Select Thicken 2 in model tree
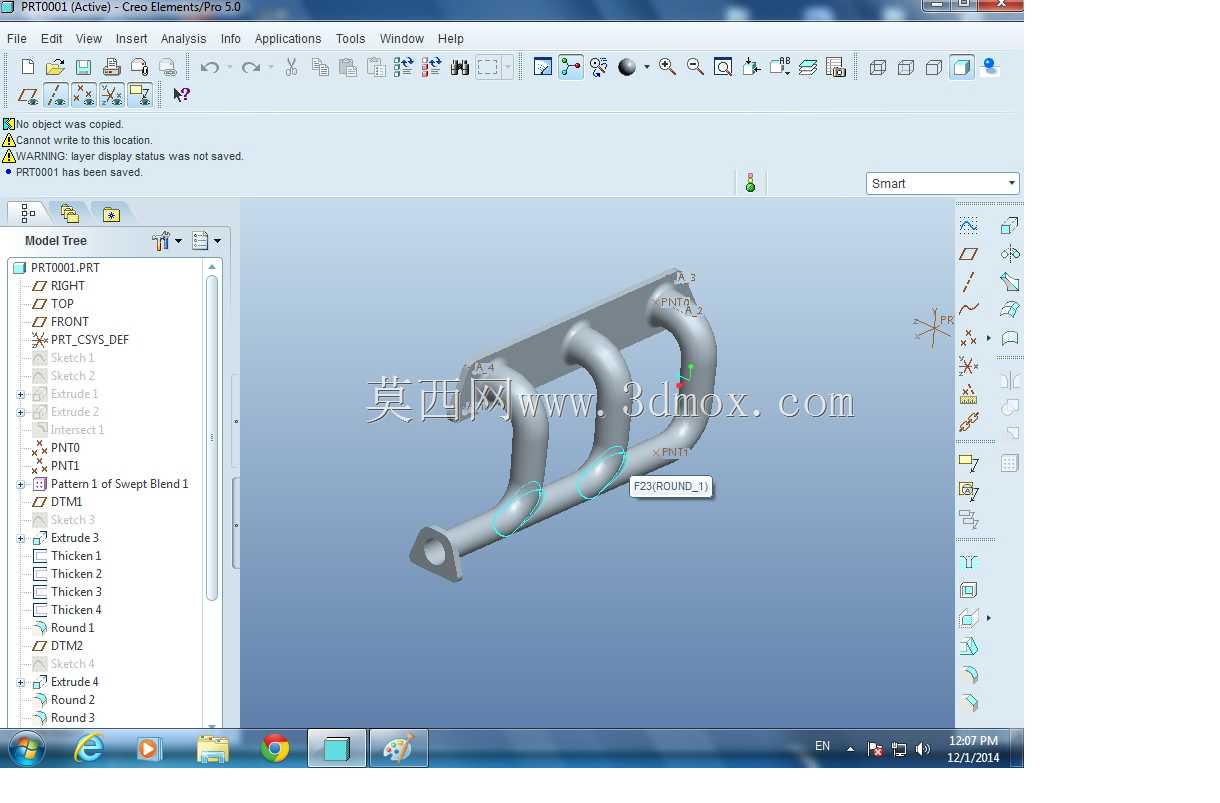The width and height of the screenshot is (1220, 803). pyautogui.click(x=76, y=574)
